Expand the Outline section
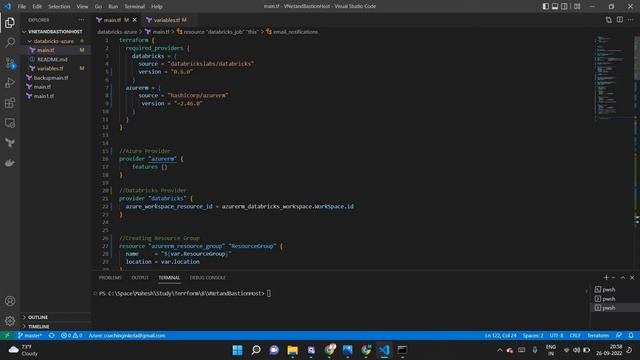This screenshot has width=640, height=360. [56, 317]
